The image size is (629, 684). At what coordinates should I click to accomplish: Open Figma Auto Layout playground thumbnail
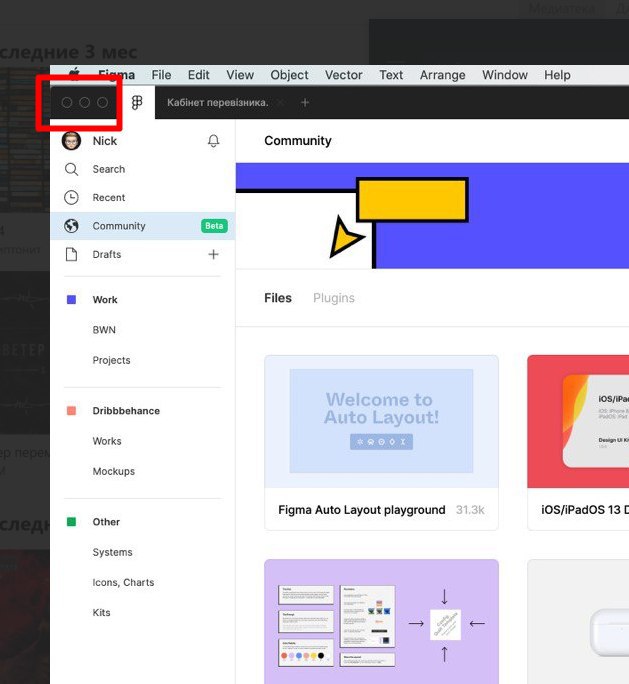[381, 421]
